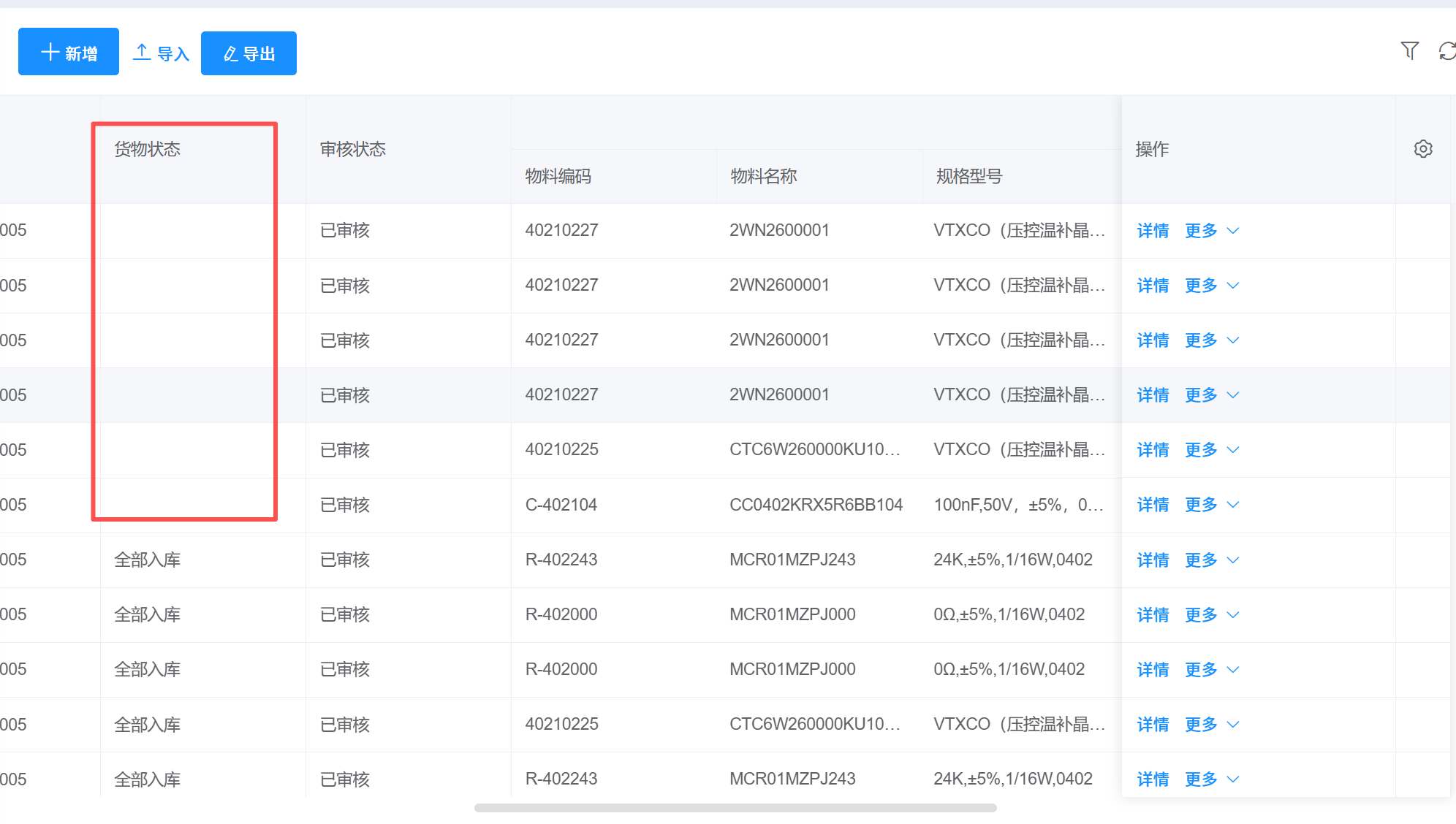Click the filter funnel icon
Viewport: 1456px width, 824px height.
(x=1409, y=50)
